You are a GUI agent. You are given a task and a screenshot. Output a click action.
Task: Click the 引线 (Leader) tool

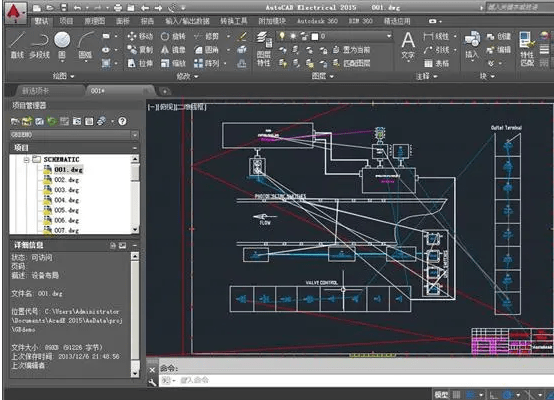pos(436,50)
